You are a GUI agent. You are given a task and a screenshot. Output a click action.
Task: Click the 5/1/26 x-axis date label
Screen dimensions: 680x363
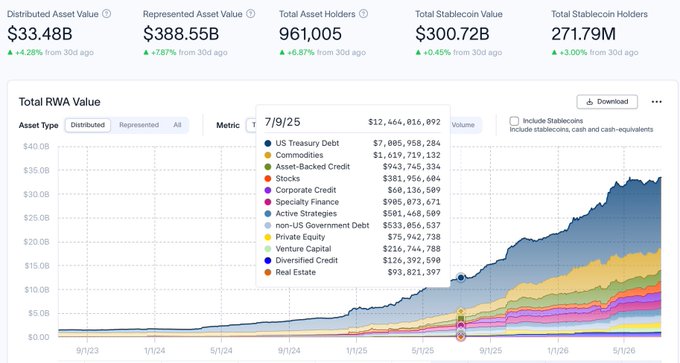624,350
